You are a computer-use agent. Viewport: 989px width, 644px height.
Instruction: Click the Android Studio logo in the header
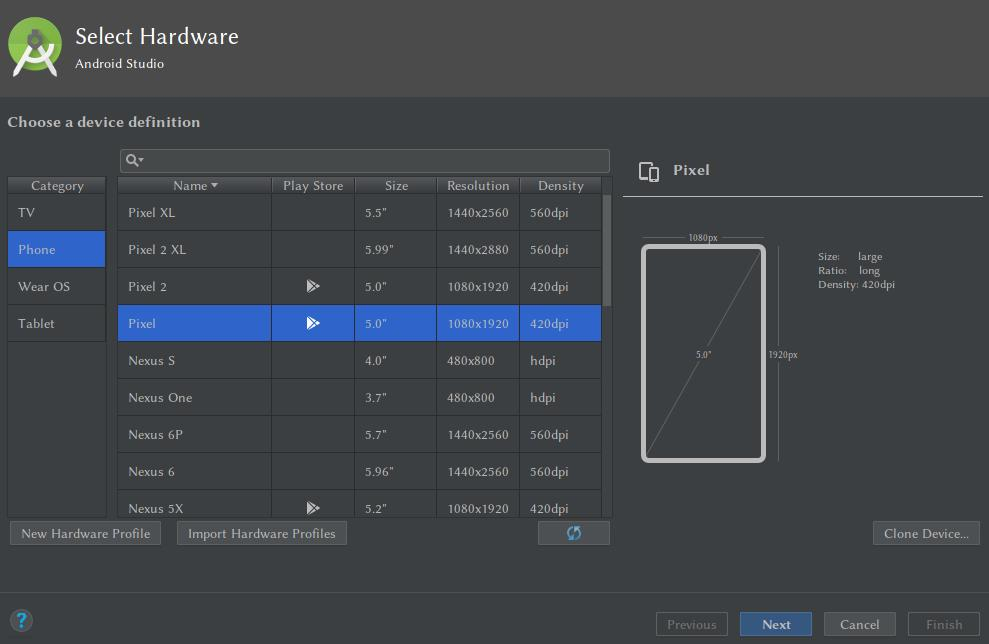tap(34, 47)
